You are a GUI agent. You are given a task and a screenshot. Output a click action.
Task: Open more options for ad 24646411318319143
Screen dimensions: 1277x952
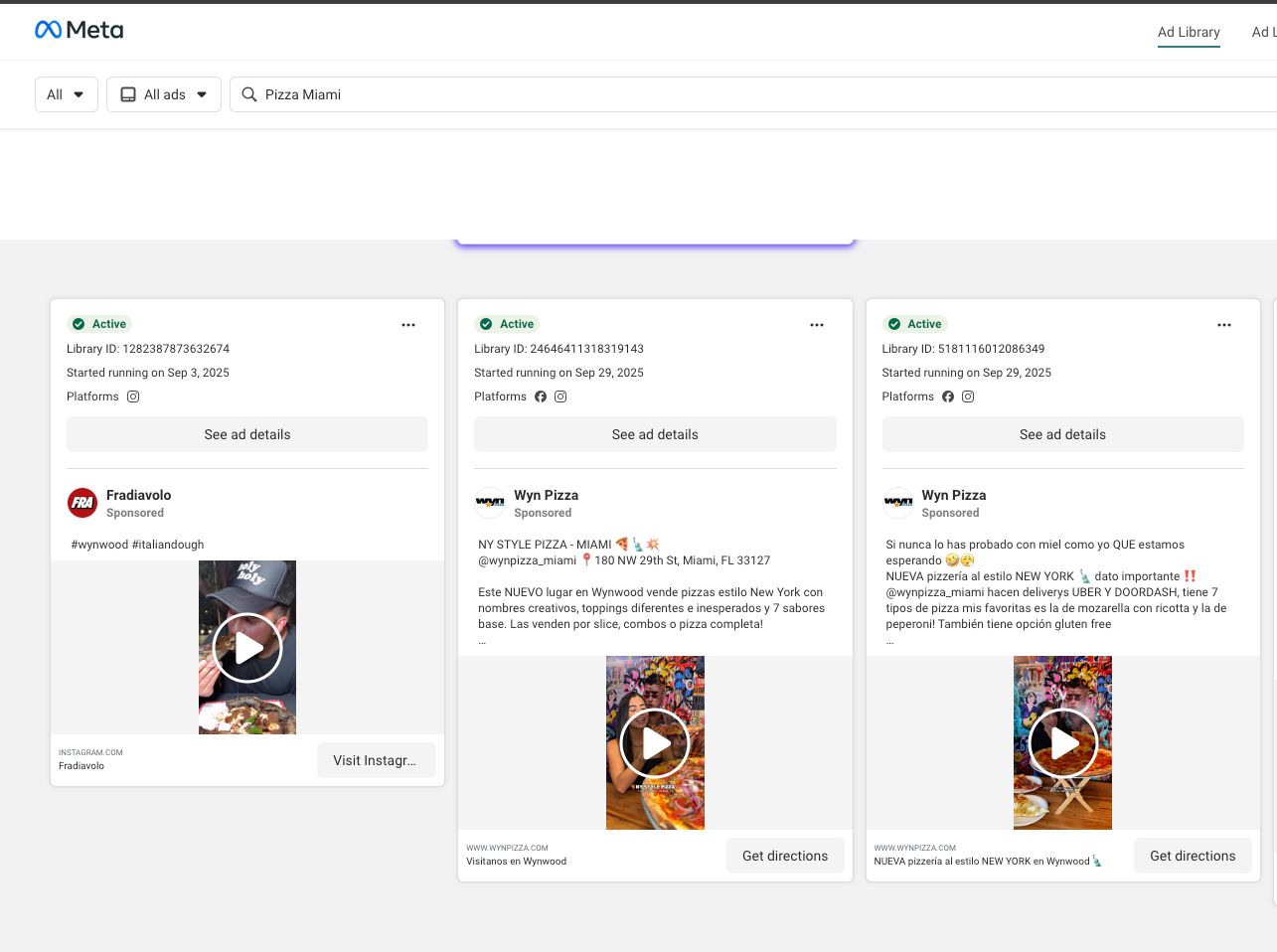pyautogui.click(x=817, y=325)
